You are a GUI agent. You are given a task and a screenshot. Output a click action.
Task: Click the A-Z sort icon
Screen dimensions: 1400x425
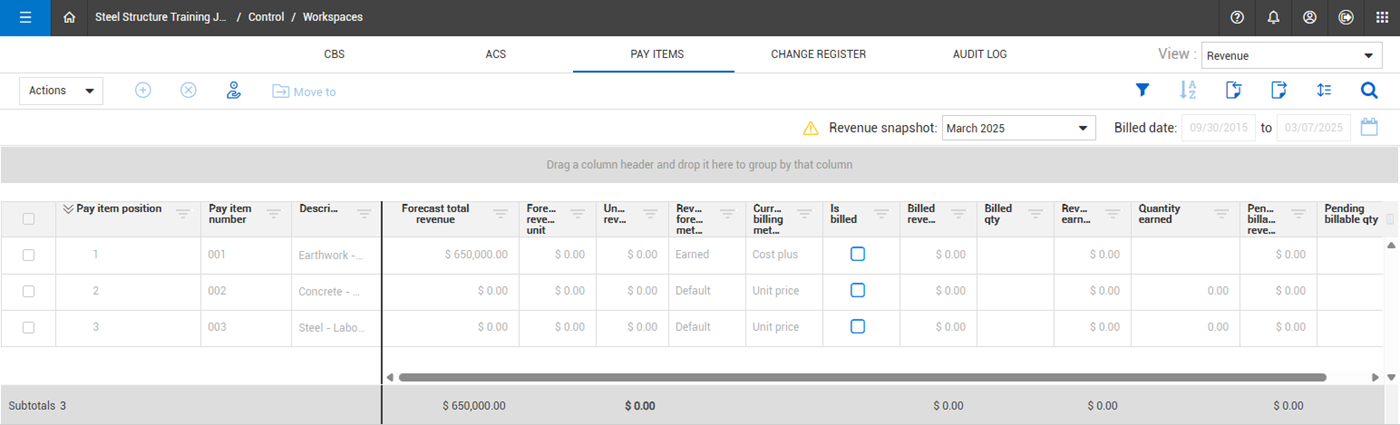(x=1188, y=90)
